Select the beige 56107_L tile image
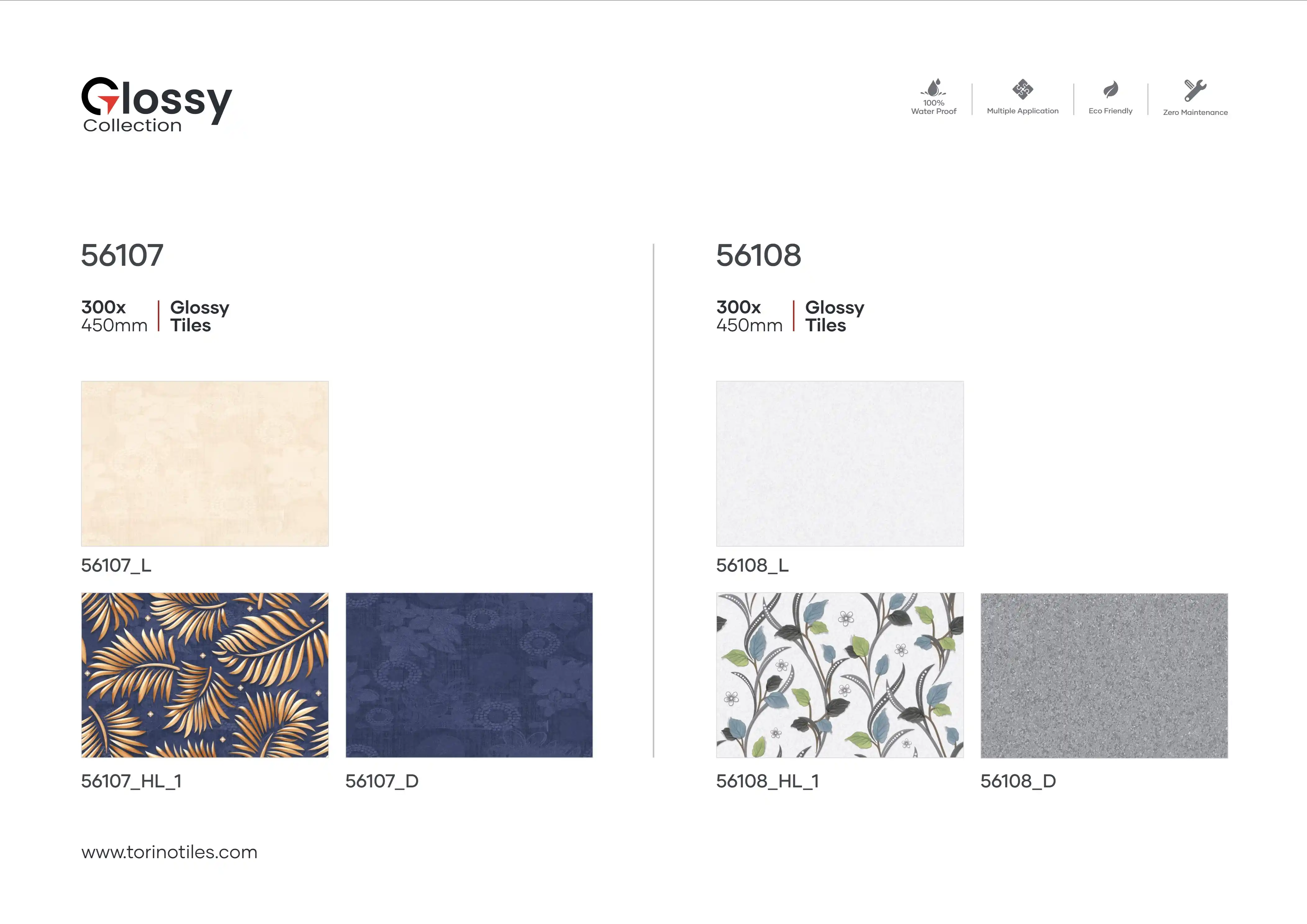Viewport: 1307px width, 924px height. pos(205,464)
